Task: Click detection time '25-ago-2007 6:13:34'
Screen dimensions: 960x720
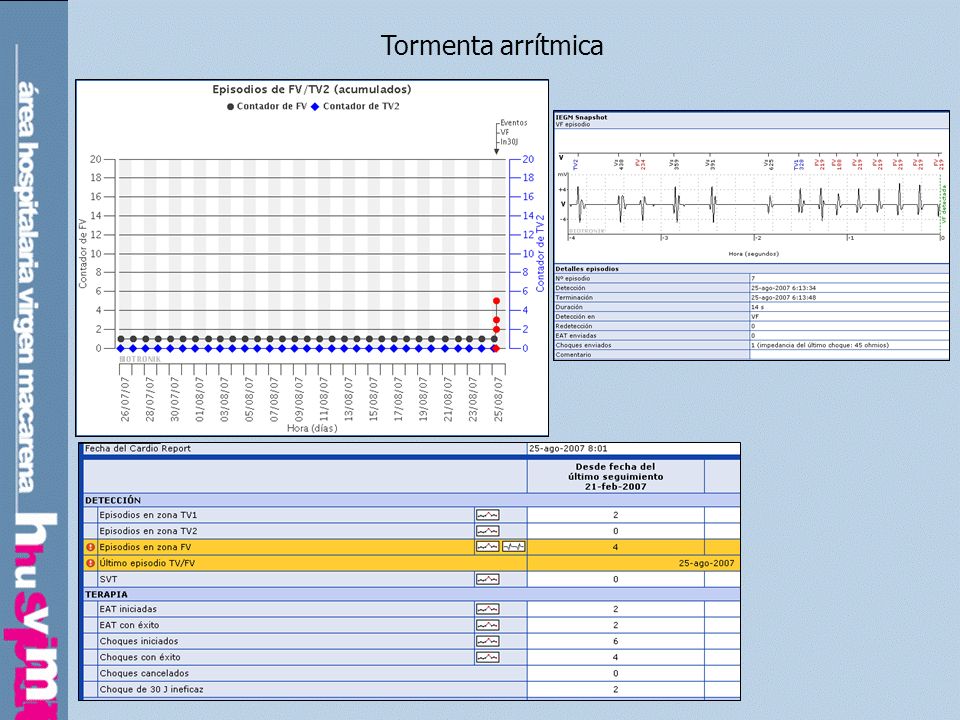Action: pyautogui.click(x=783, y=288)
